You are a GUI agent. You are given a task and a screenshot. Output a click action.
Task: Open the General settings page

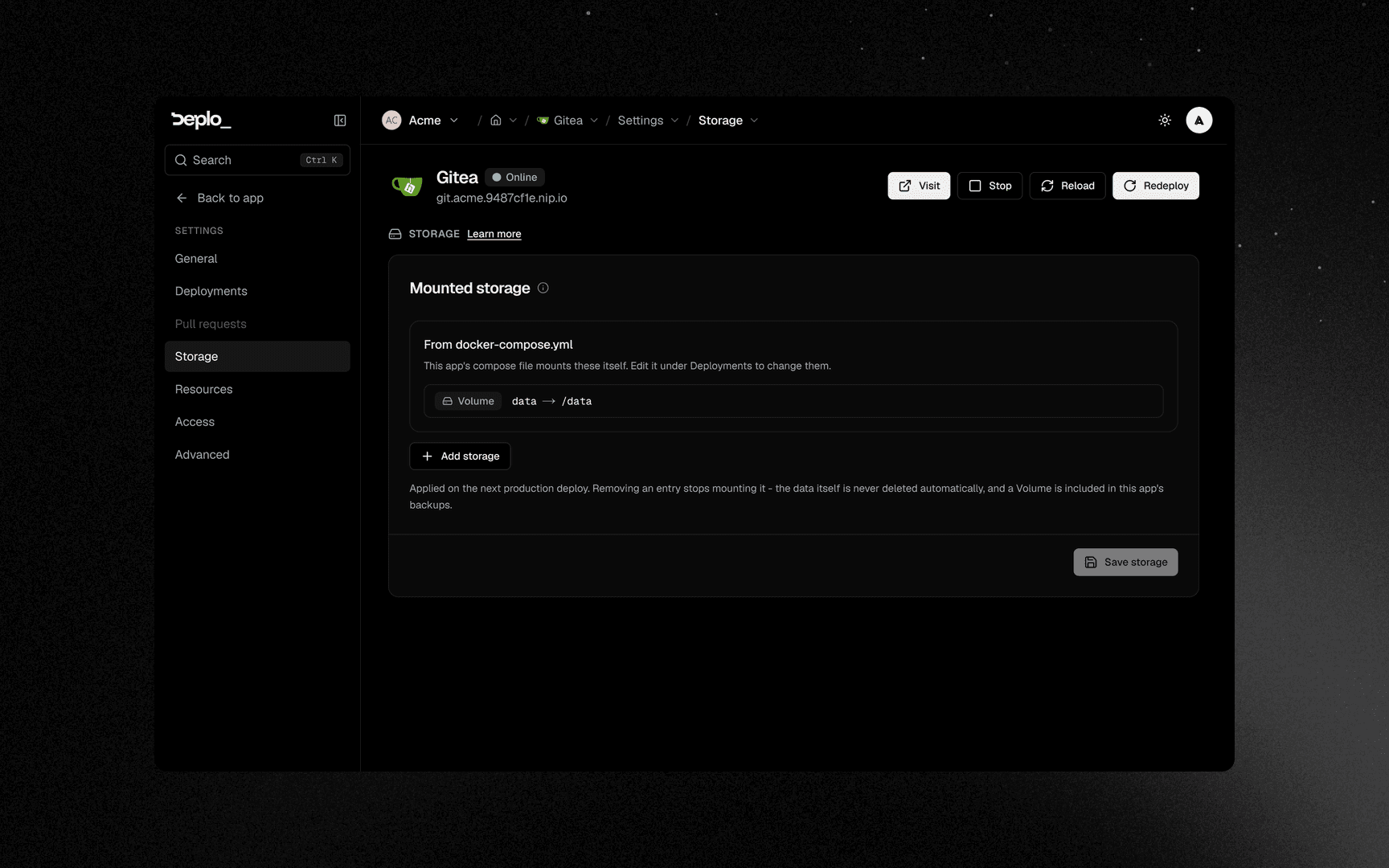tap(257, 259)
